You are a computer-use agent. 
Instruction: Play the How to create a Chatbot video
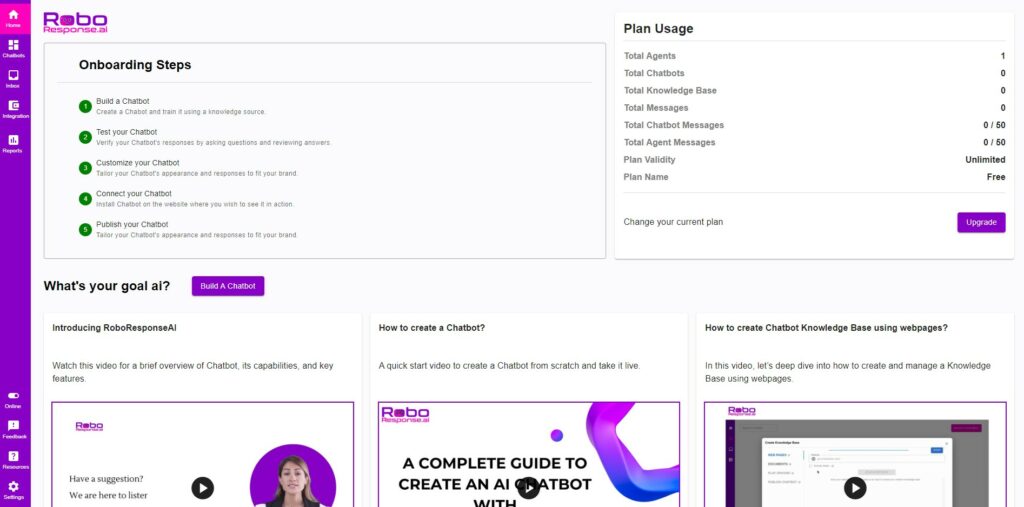[528, 487]
